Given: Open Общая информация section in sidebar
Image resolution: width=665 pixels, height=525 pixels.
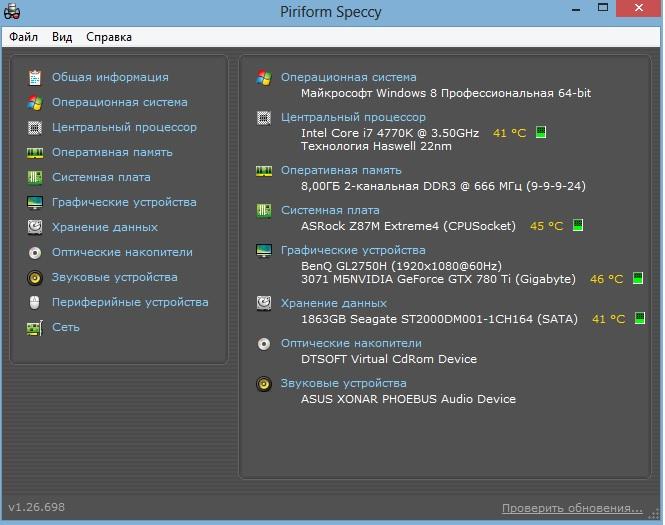Looking at the screenshot, I should coord(110,77).
